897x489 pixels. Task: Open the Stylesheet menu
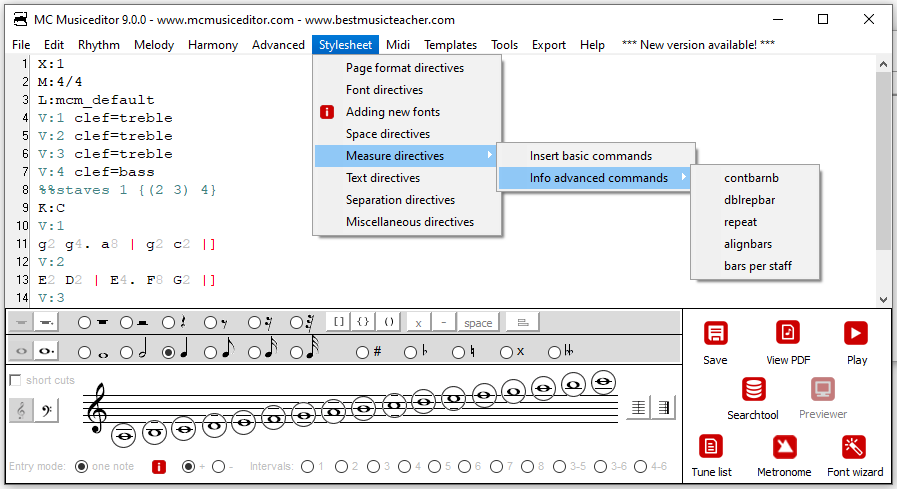[x=345, y=45]
